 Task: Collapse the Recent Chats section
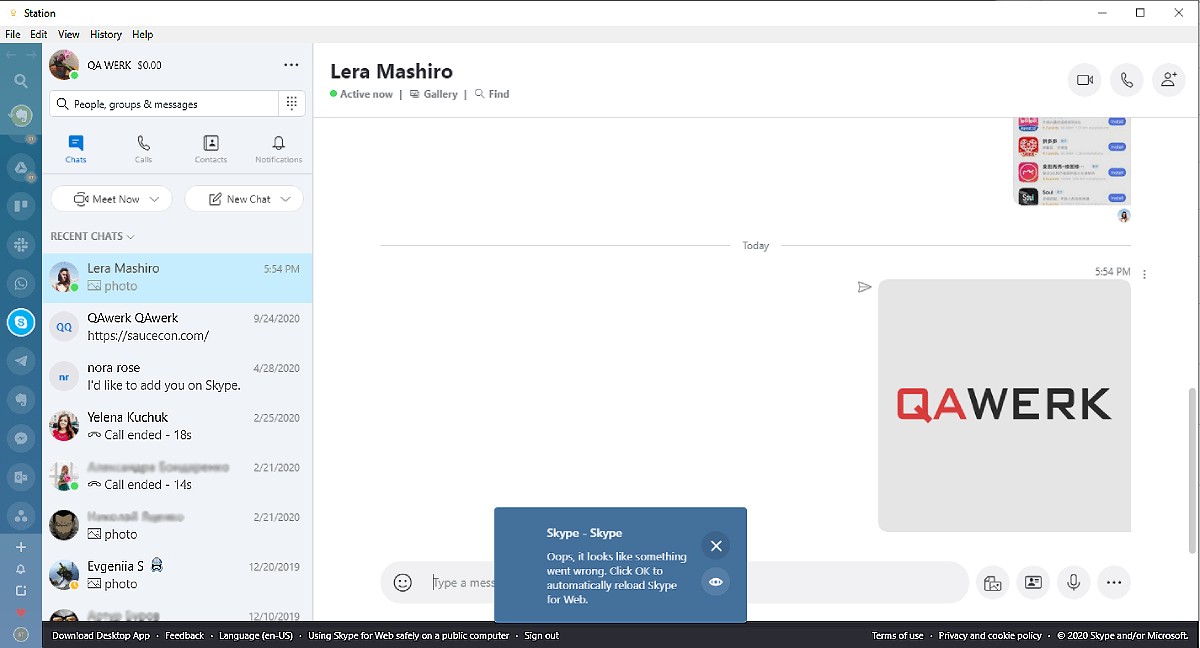(92, 236)
